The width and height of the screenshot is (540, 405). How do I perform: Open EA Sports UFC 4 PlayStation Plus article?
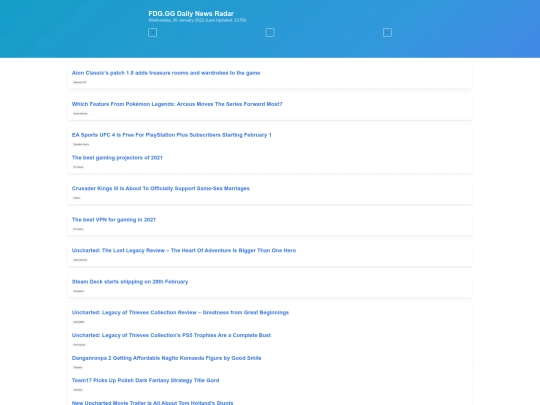(172, 135)
